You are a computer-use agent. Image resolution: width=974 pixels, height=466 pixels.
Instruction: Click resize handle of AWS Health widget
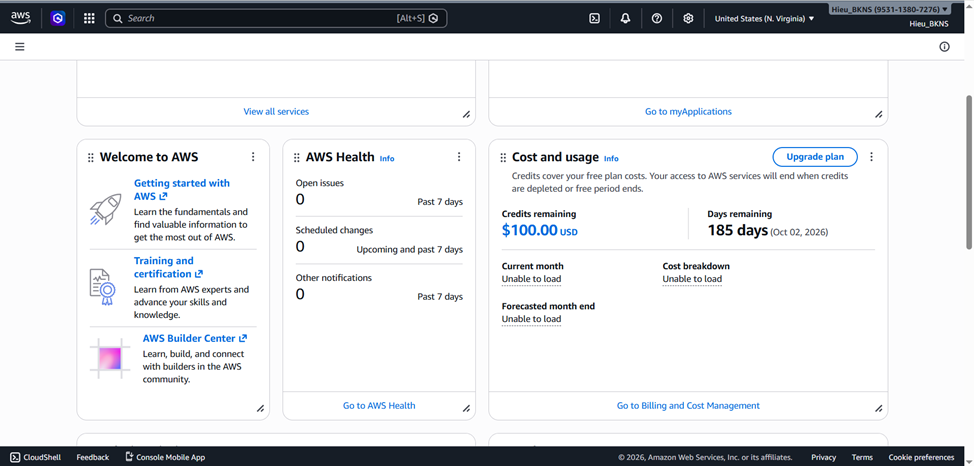(466, 408)
